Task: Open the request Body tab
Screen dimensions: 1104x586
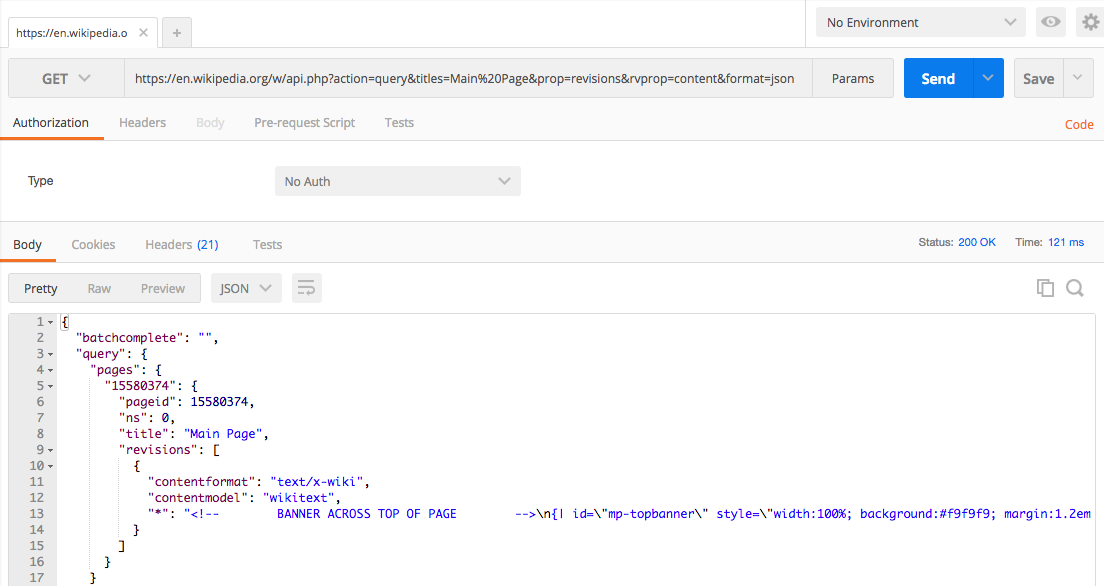Action: [210, 123]
